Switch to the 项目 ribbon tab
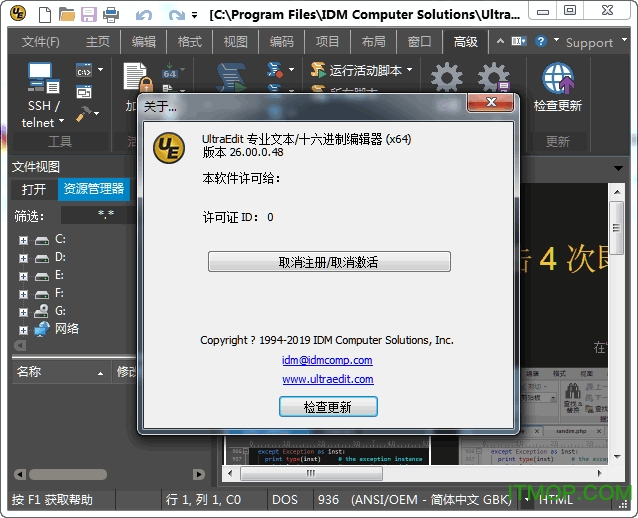638x518 pixels. tap(328, 42)
